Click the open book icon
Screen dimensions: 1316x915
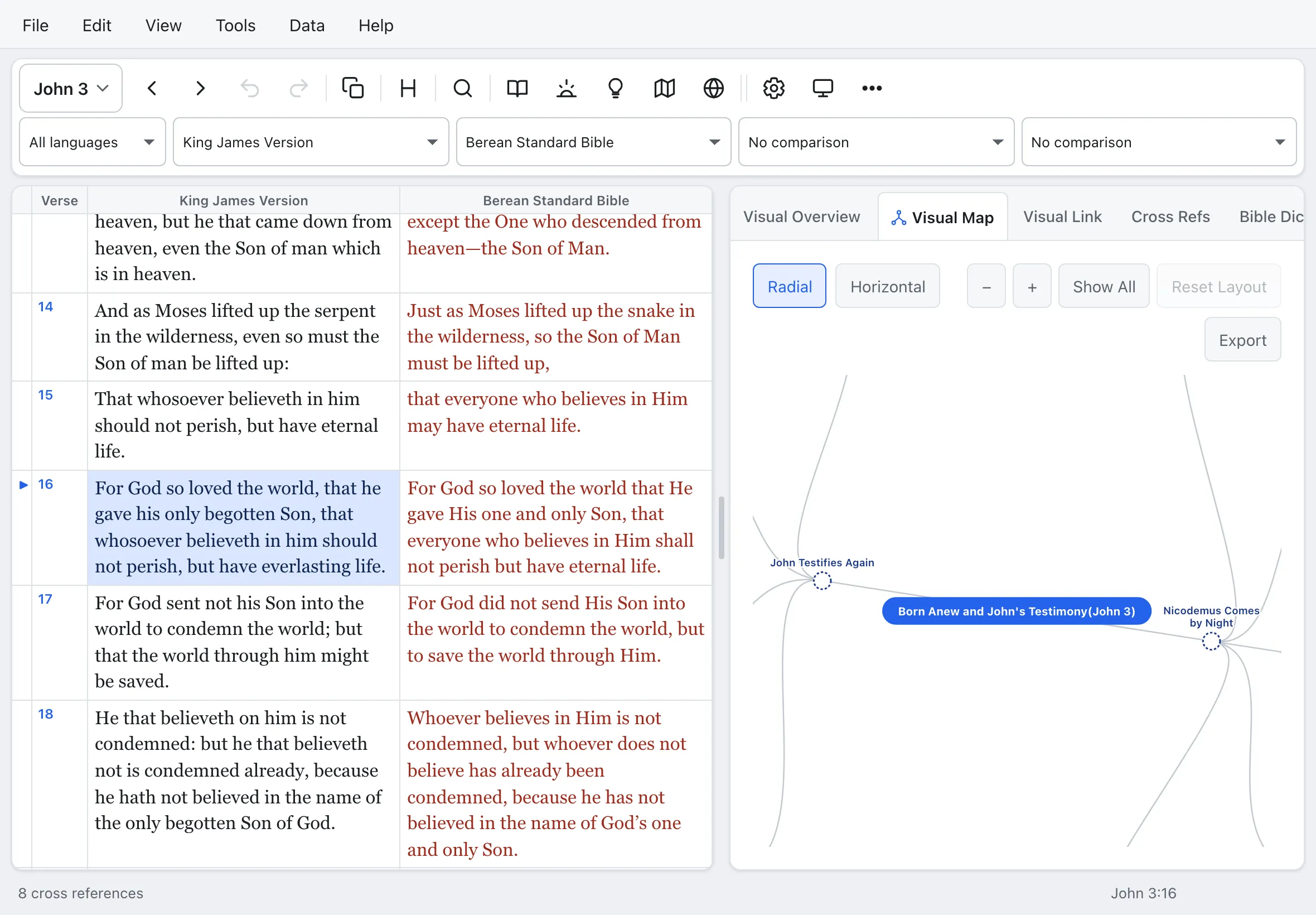click(517, 88)
